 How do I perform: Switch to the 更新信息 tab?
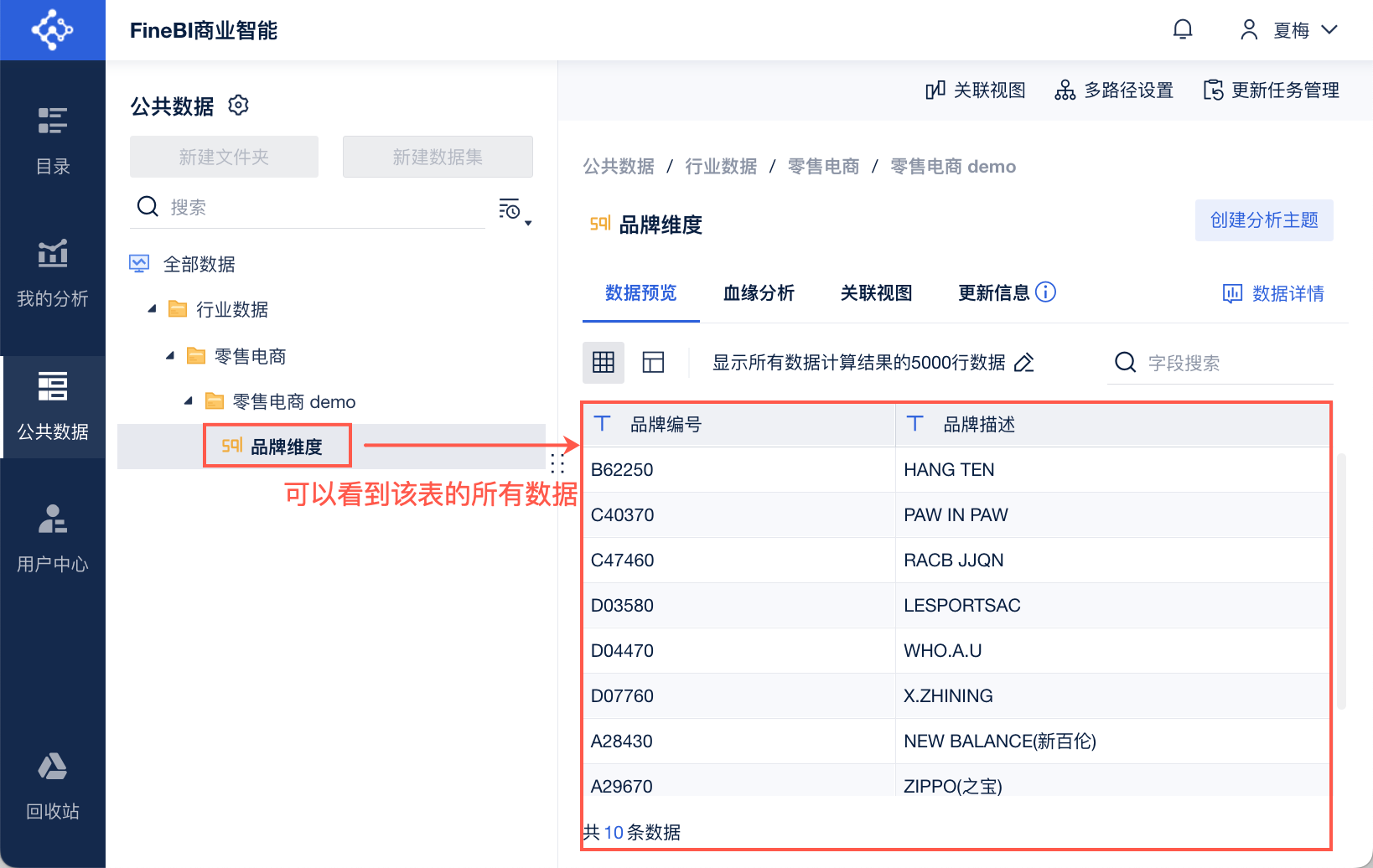994,293
